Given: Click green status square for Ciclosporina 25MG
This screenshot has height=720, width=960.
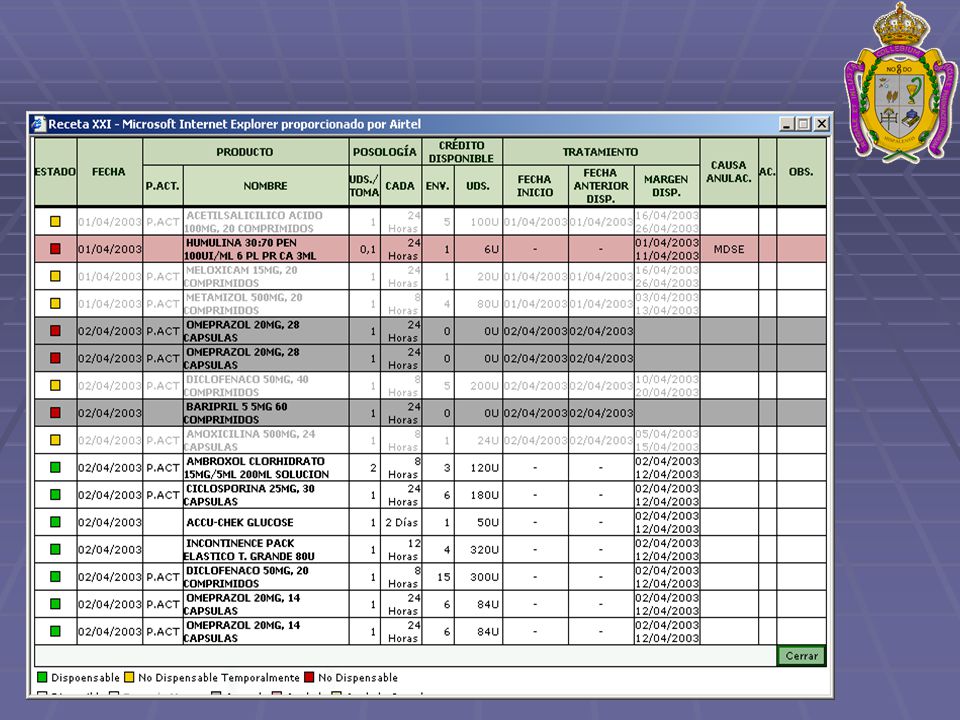Looking at the screenshot, I should [55, 495].
